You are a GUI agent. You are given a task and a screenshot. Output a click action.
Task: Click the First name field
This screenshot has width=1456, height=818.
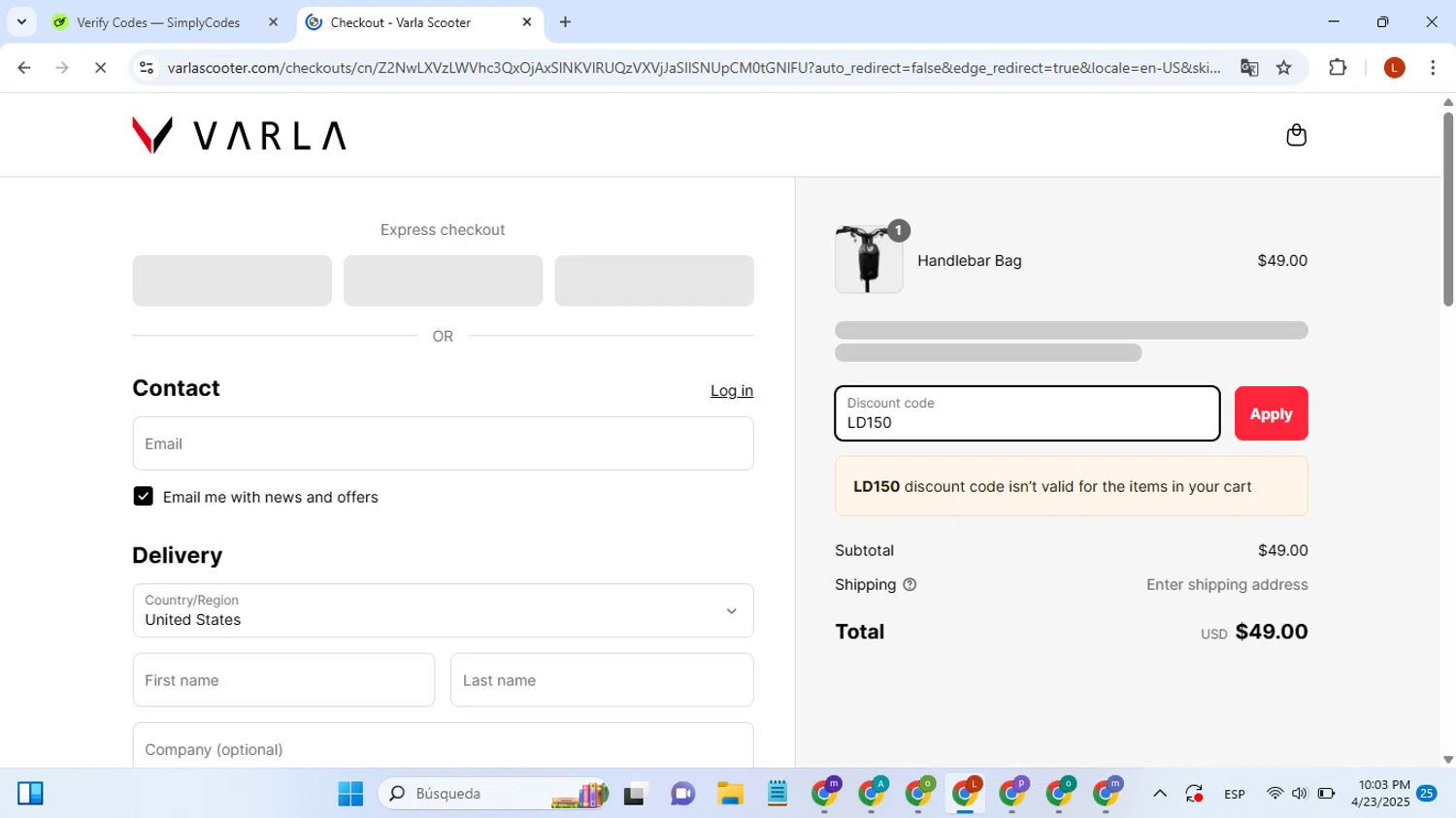pyautogui.click(x=283, y=680)
